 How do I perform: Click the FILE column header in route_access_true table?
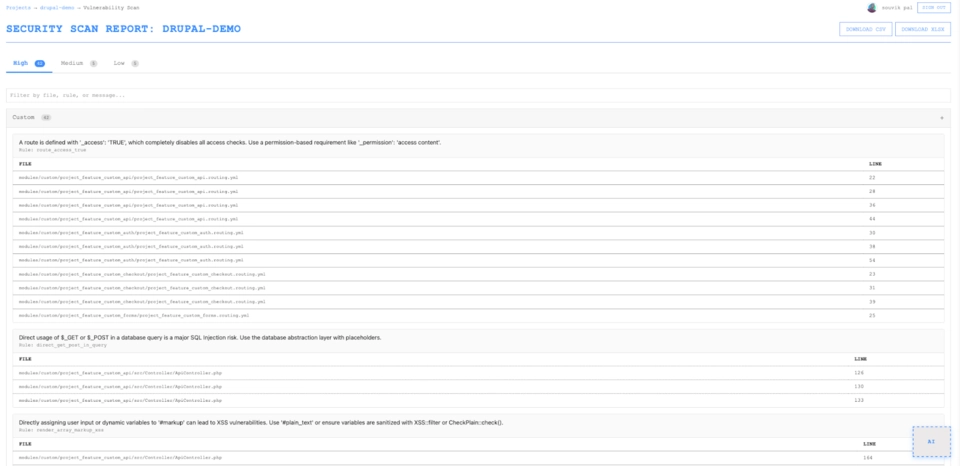pyautogui.click(x=25, y=164)
